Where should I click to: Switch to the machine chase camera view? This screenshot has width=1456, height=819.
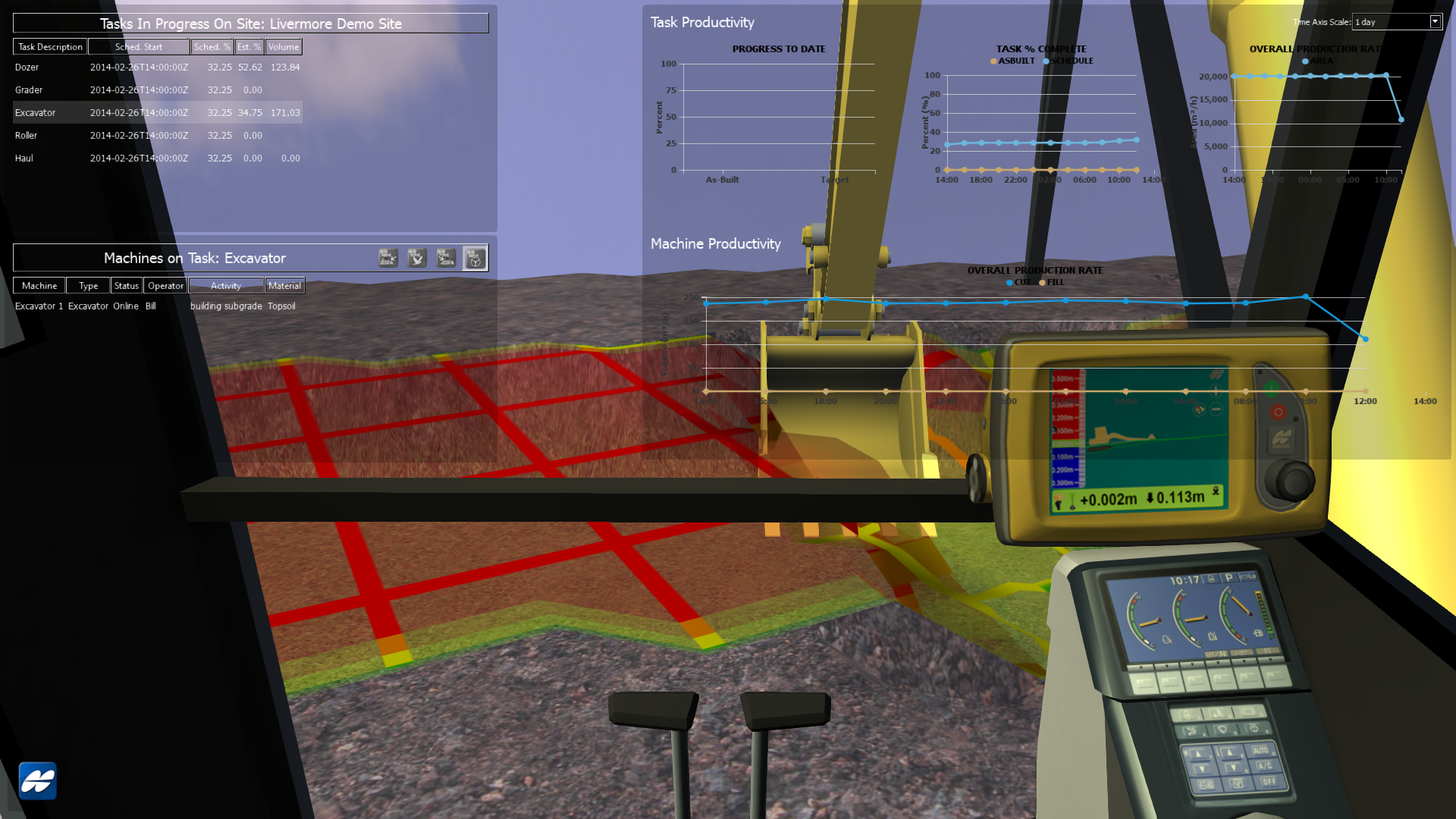(x=388, y=258)
